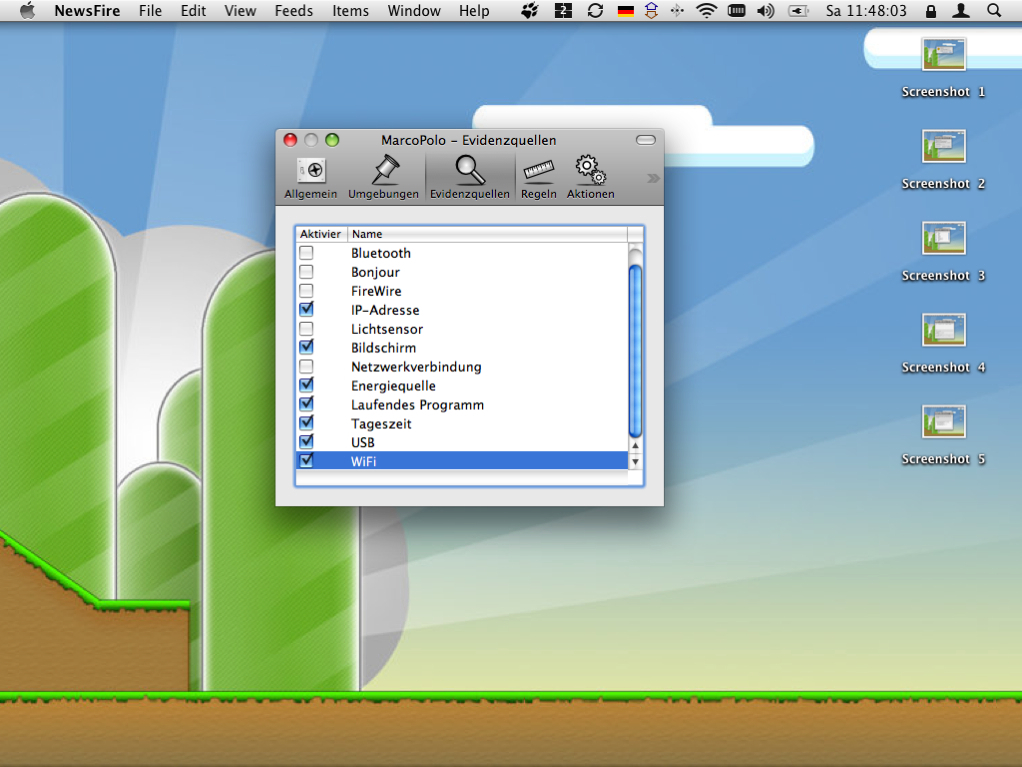This screenshot has width=1022, height=767.
Task: Open the volume speaker menu
Action: [766, 10]
